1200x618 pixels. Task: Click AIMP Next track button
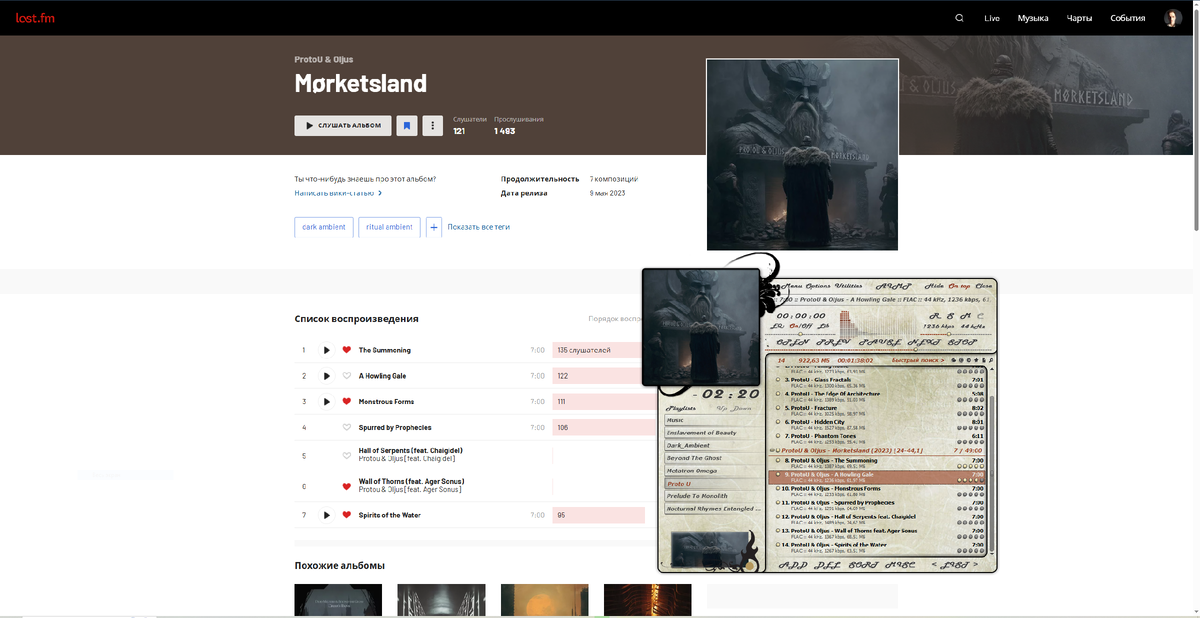tap(924, 342)
